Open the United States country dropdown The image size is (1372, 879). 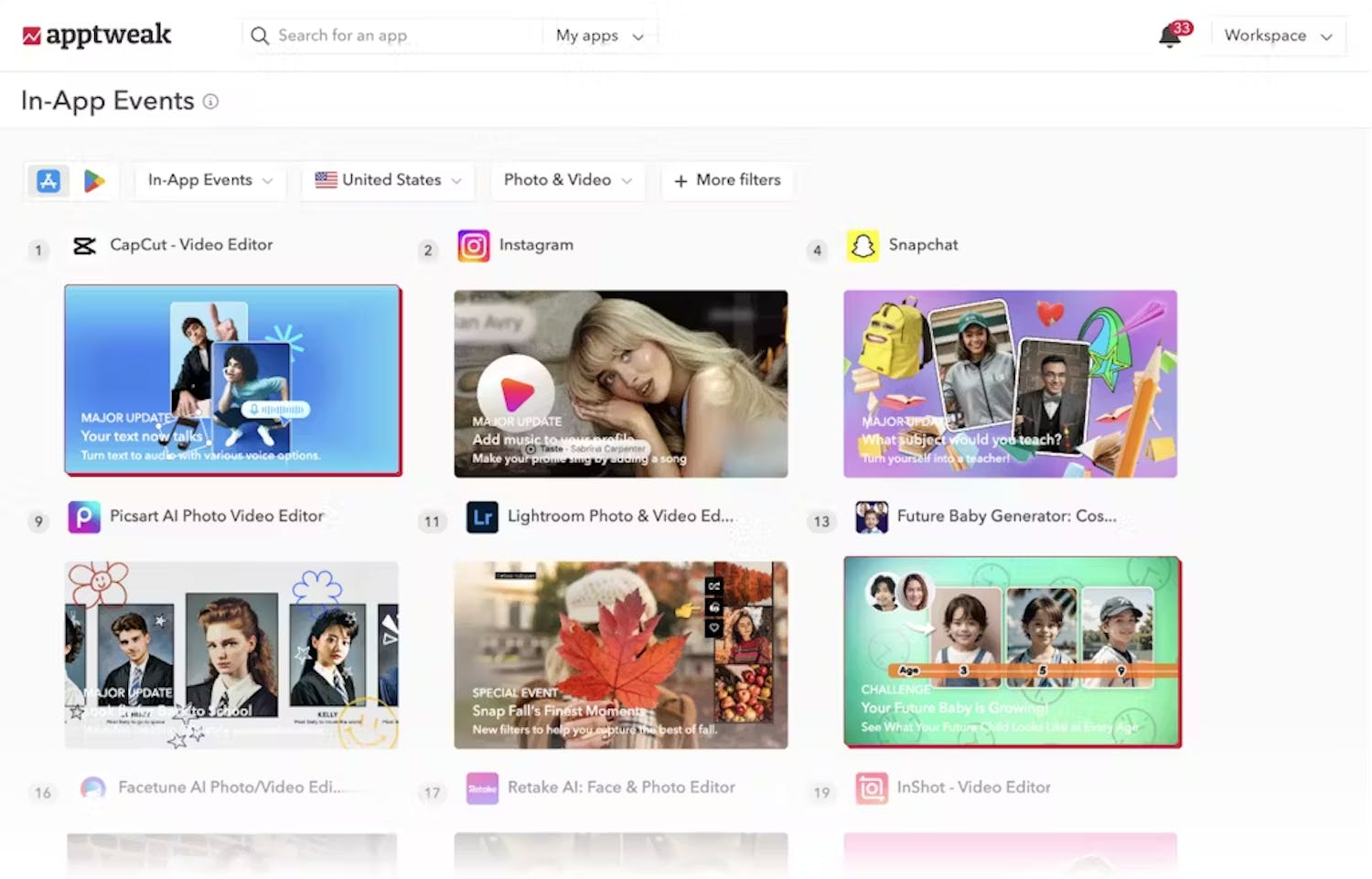tap(388, 180)
